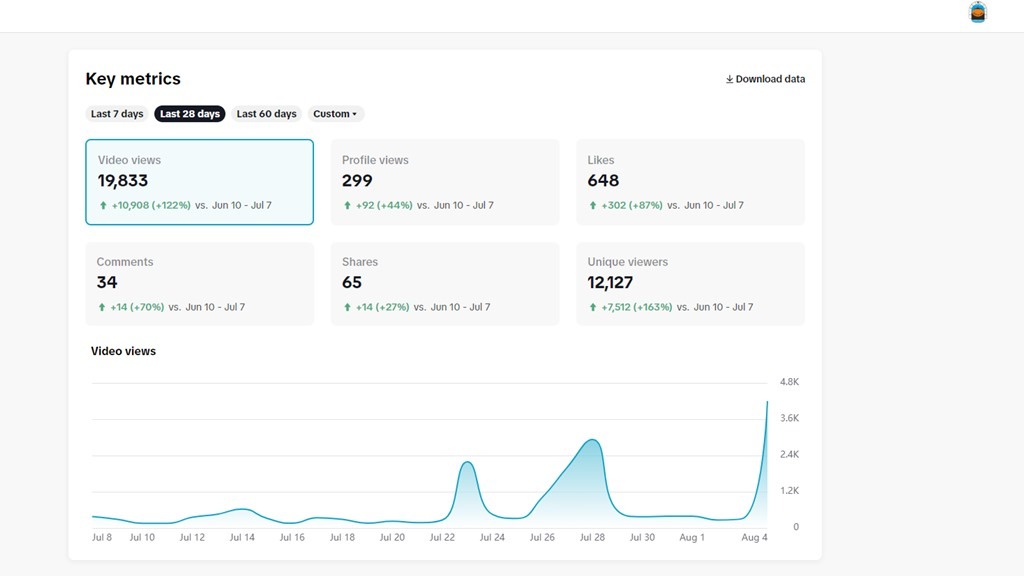Click green up arrow under Unique viewers
Screen dimensions: 1024x576
(593, 308)
